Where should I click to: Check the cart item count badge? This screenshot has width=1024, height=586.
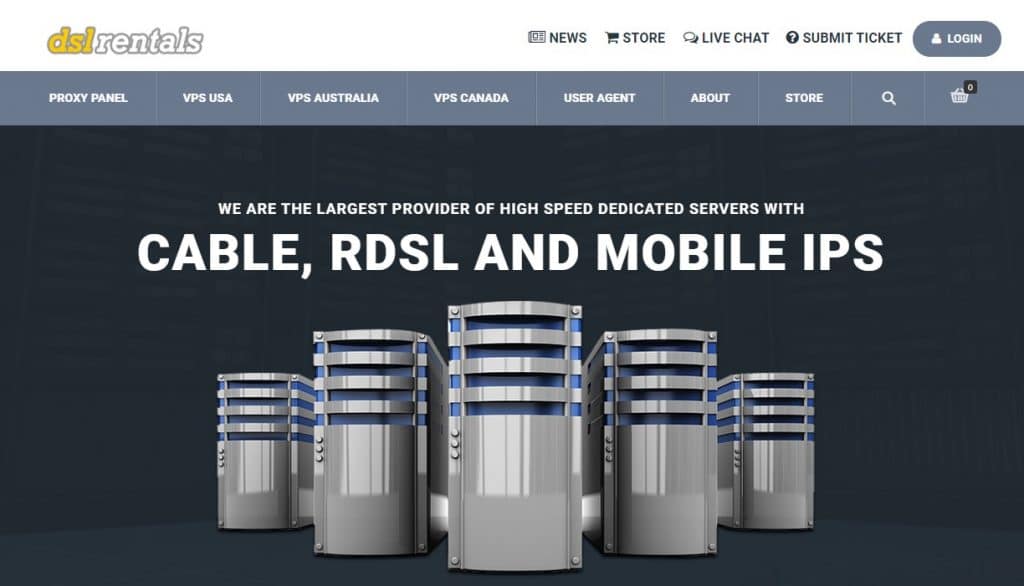click(969, 86)
